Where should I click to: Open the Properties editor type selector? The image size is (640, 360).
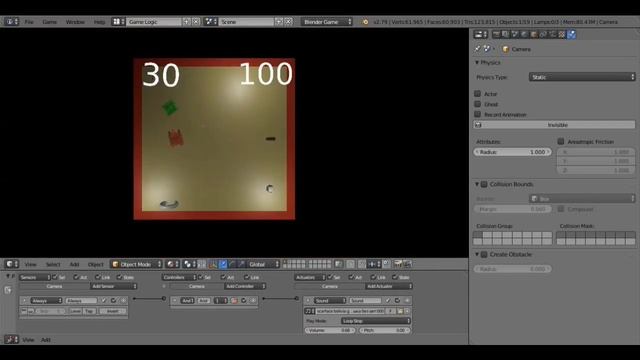pos(480,35)
